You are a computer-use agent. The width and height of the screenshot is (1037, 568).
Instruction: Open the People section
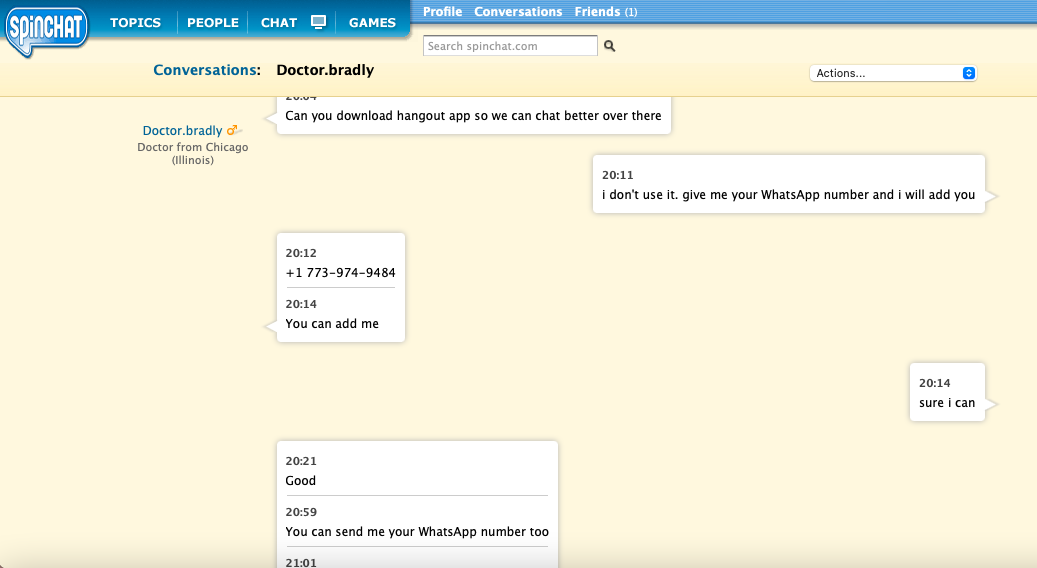click(x=212, y=22)
